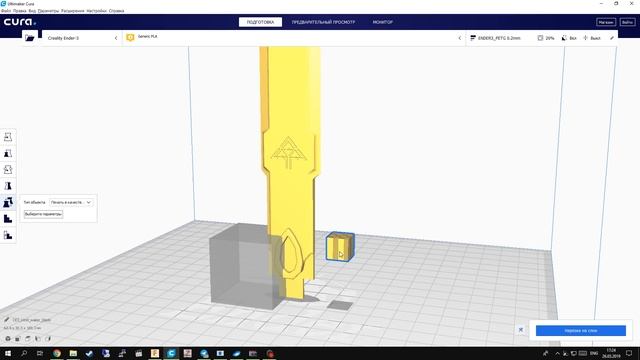Viewport: 640px width, 360px height.
Task: Click the taskbar clock
Action: [611, 353]
